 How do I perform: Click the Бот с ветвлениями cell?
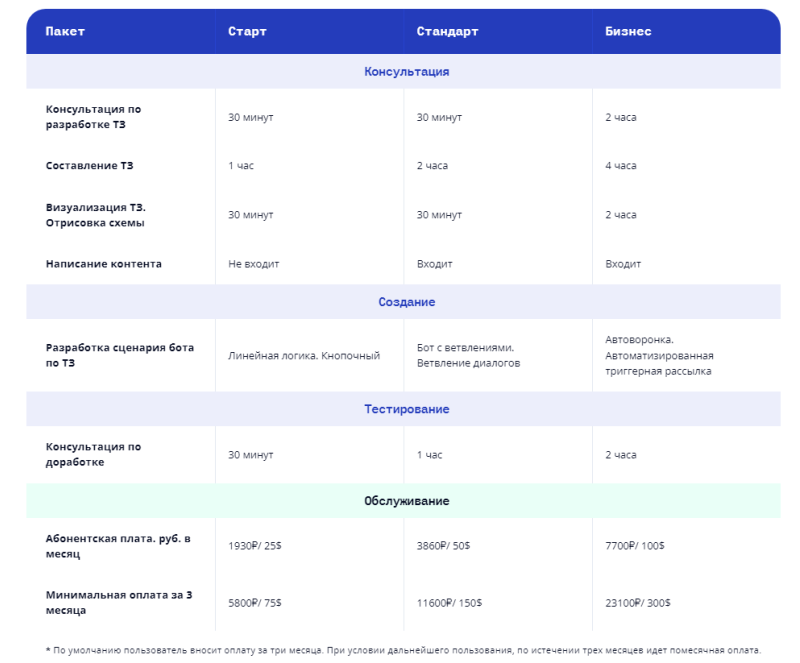click(x=468, y=355)
